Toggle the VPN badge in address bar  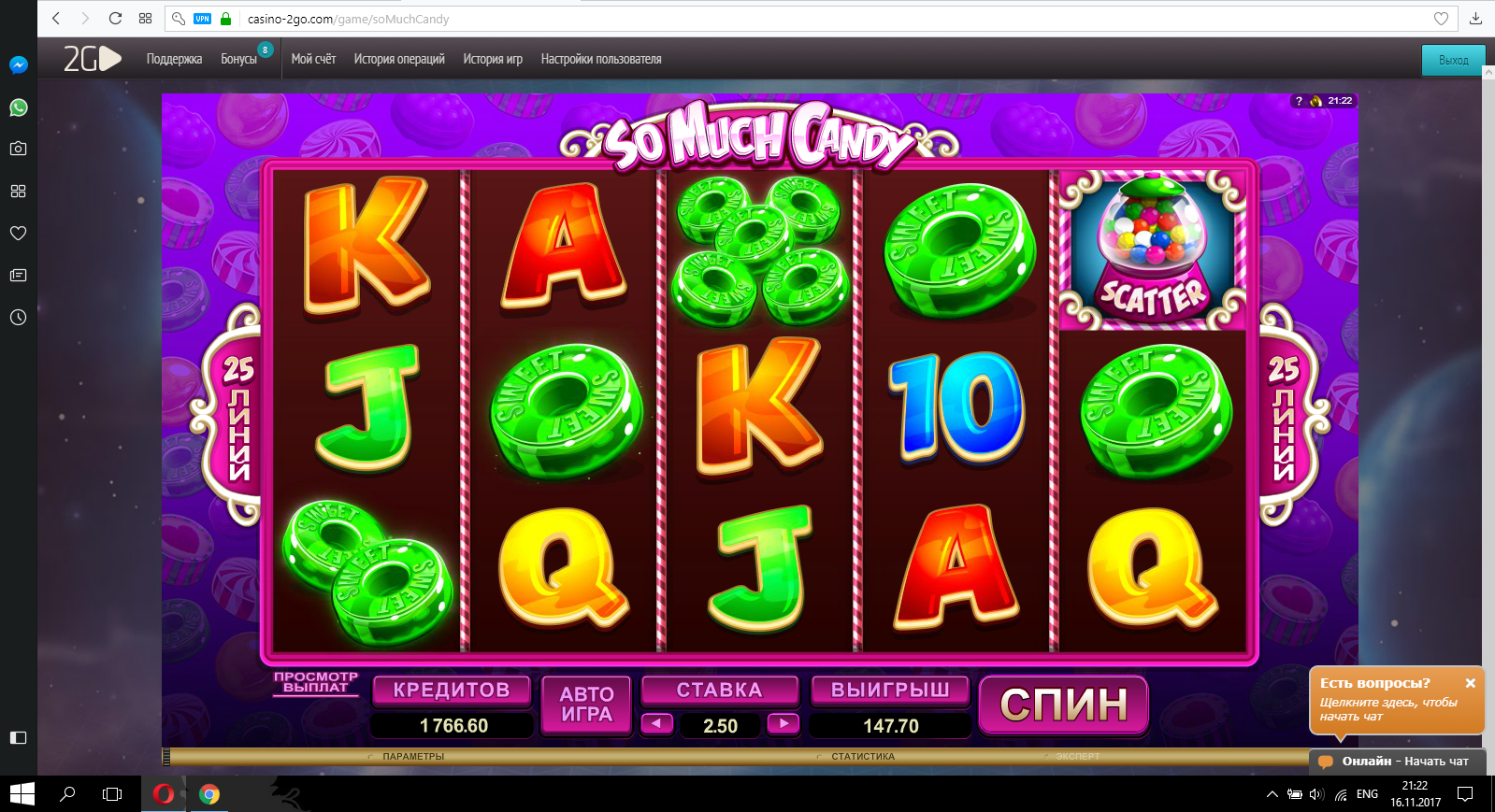pos(202,19)
